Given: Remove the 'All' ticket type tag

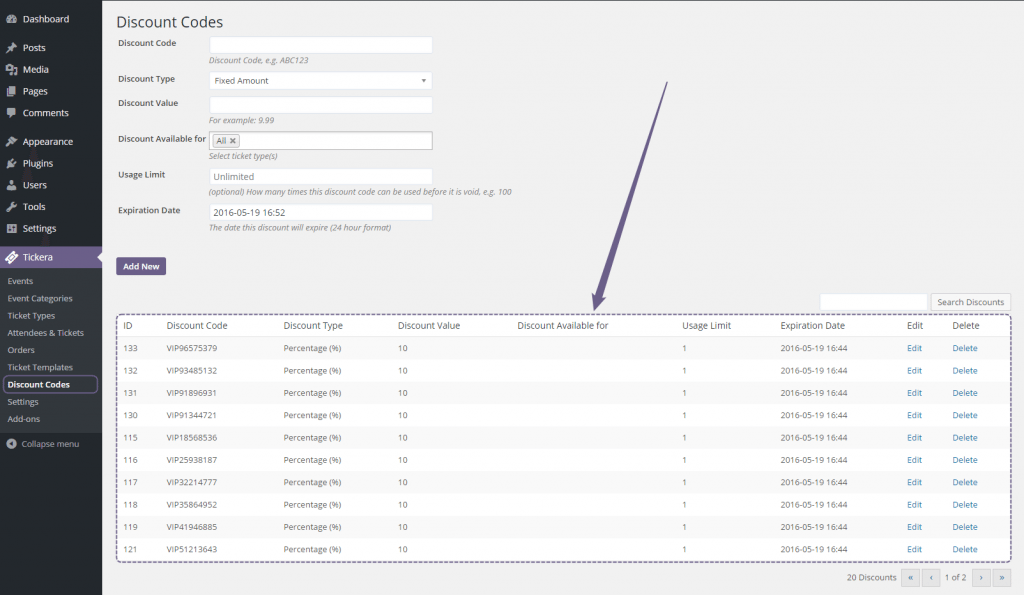Looking at the screenshot, I should click(x=232, y=141).
